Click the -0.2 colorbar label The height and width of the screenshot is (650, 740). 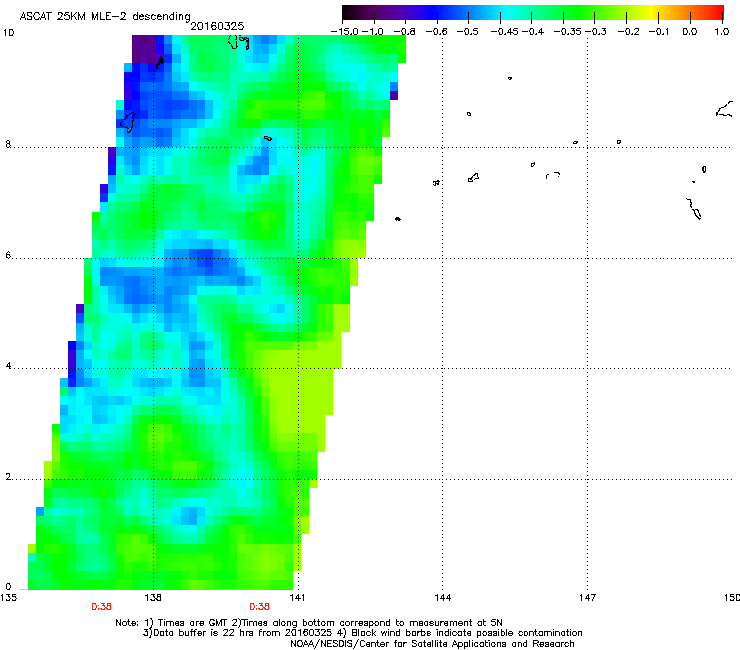click(629, 32)
